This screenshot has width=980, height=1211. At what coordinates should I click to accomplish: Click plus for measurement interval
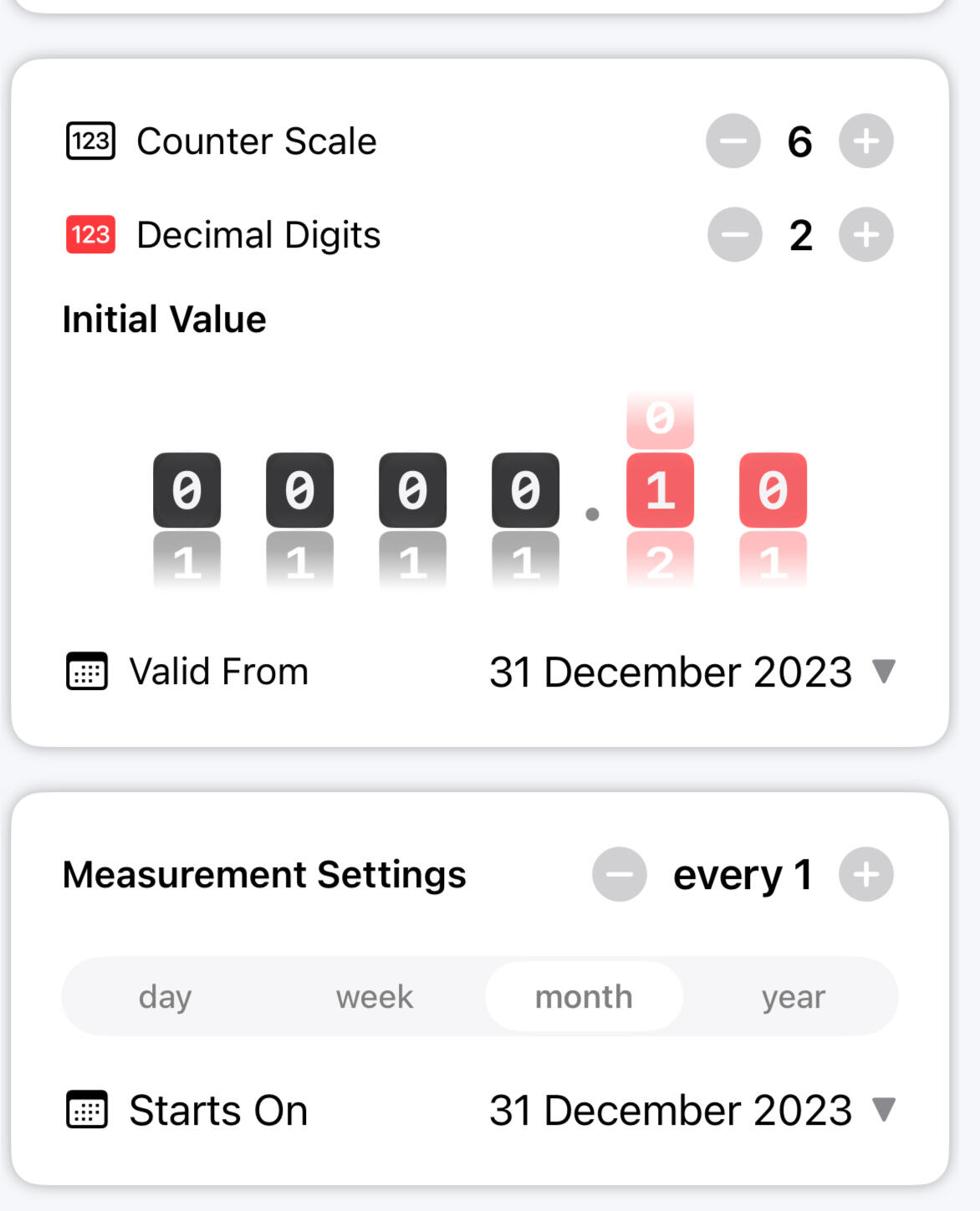pos(866,875)
